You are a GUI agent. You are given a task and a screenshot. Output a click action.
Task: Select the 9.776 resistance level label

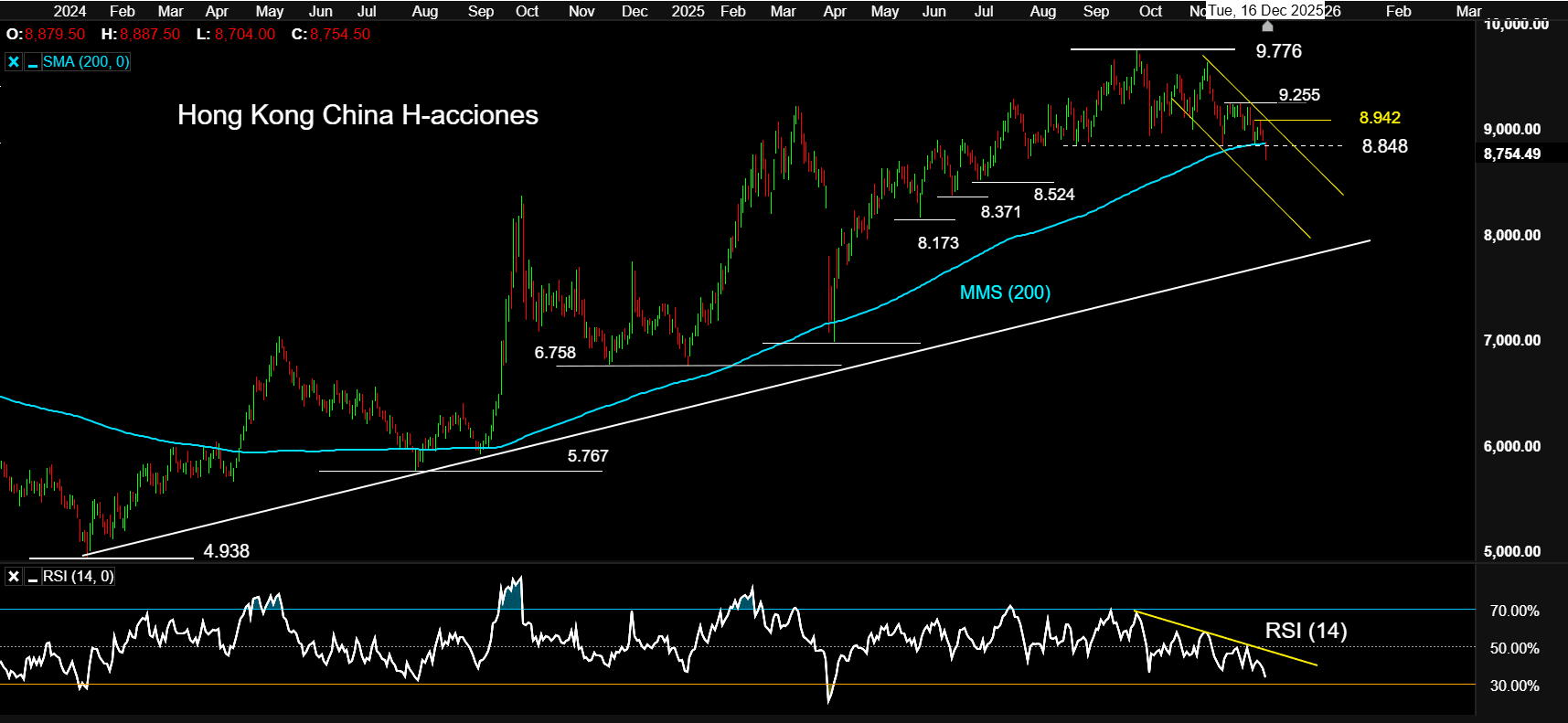[x=1278, y=51]
